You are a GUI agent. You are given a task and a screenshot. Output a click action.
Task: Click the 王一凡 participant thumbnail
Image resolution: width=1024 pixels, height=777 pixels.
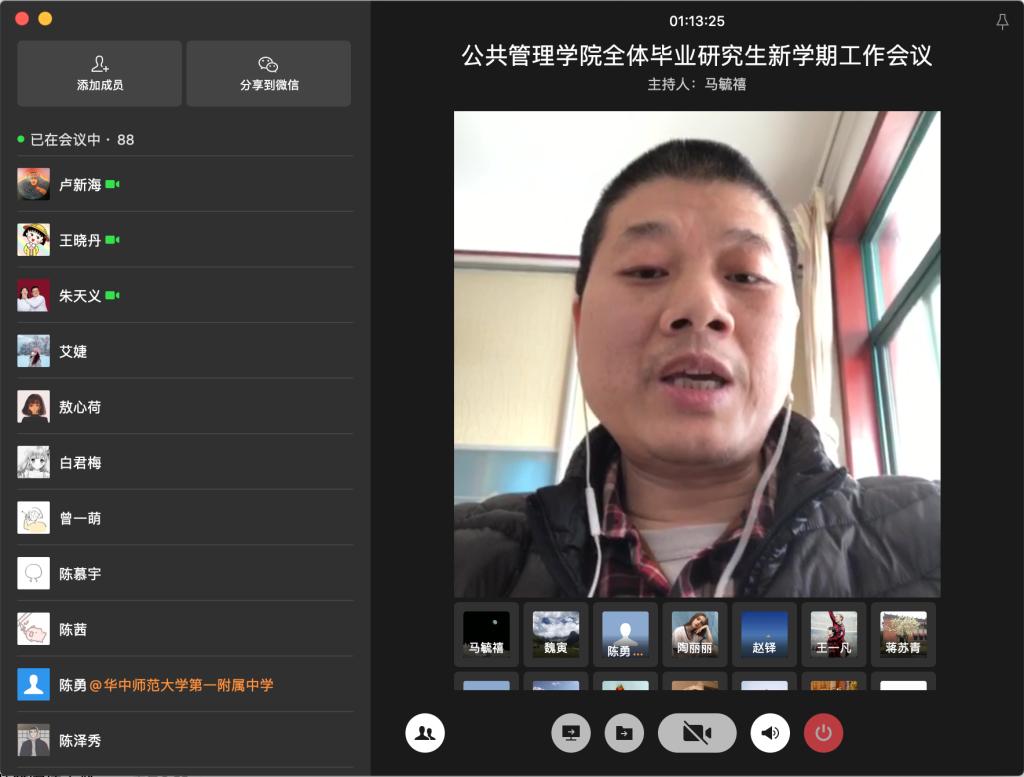833,634
